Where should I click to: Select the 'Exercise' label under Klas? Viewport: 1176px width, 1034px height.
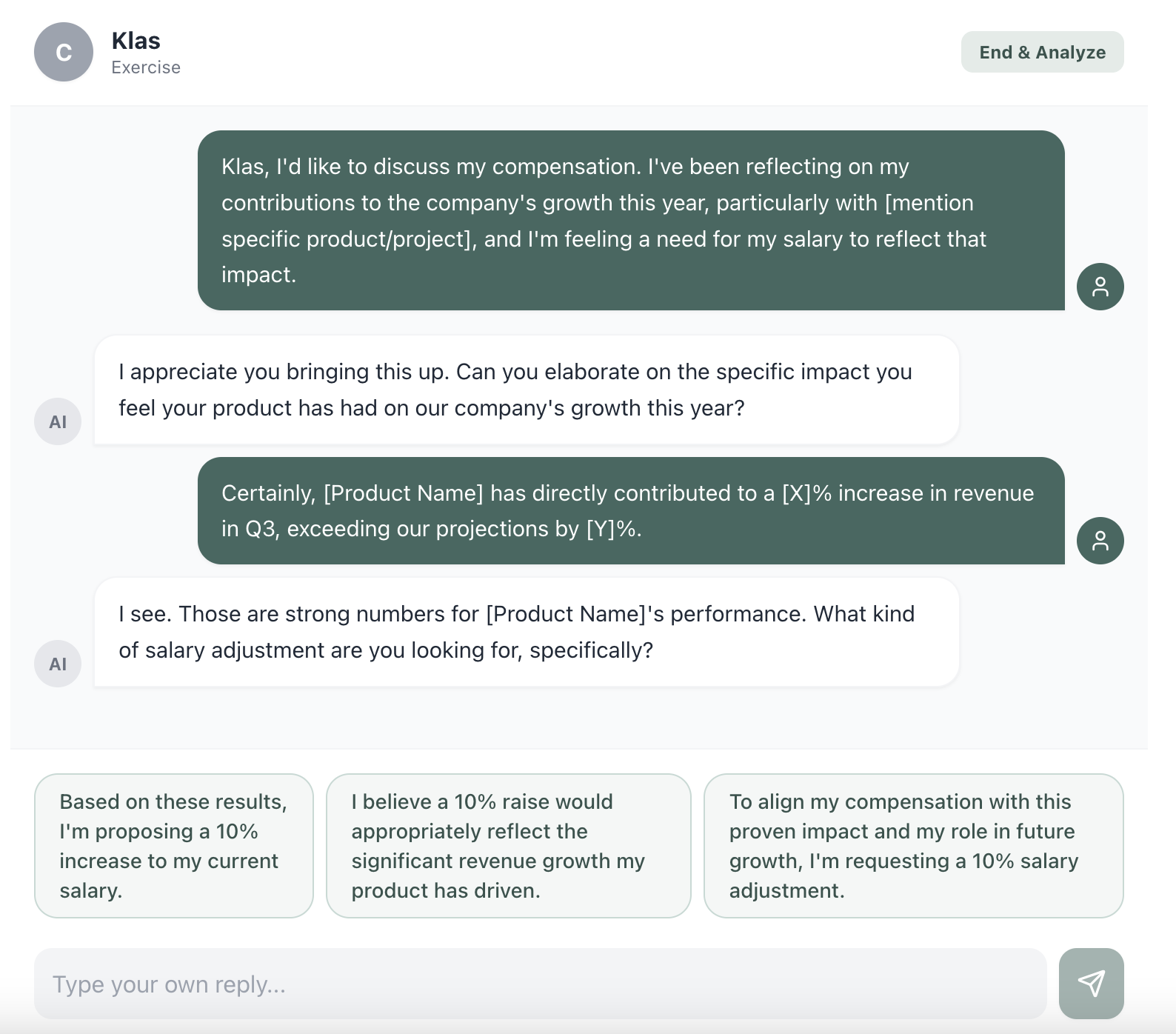point(146,67)
